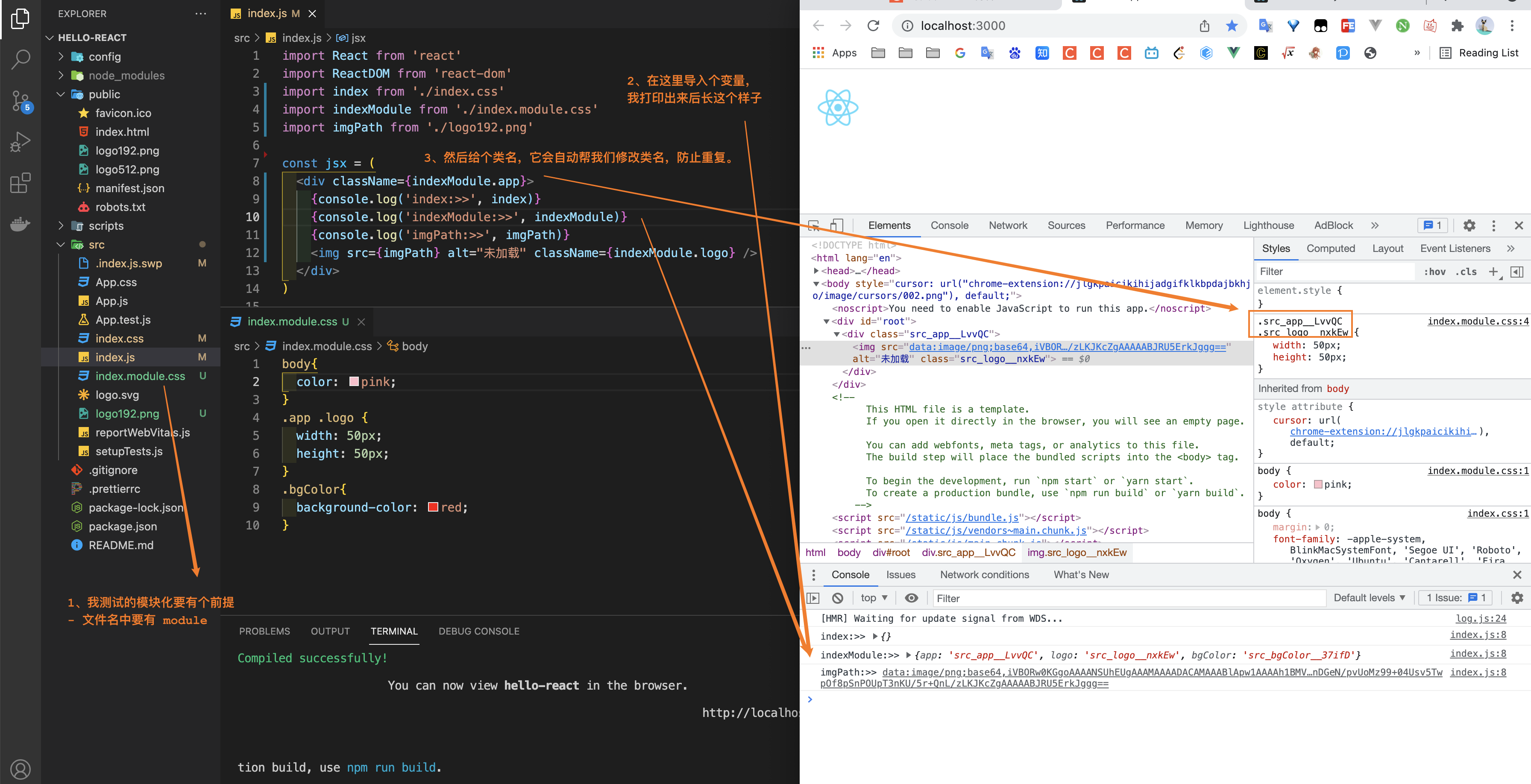The width and height of the screenshot is (1531, 784).
Task: Open Source Control view with 5 changes
Action: (20, 101)
